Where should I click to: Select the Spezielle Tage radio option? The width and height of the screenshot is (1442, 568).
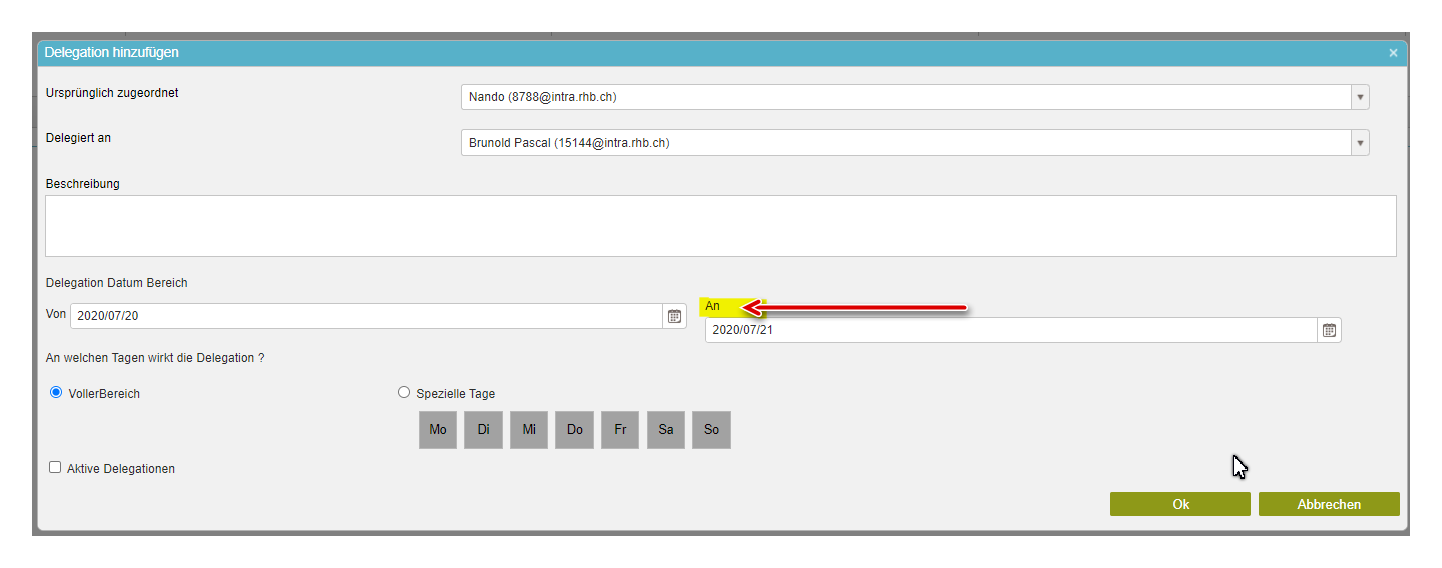[404, 393]
